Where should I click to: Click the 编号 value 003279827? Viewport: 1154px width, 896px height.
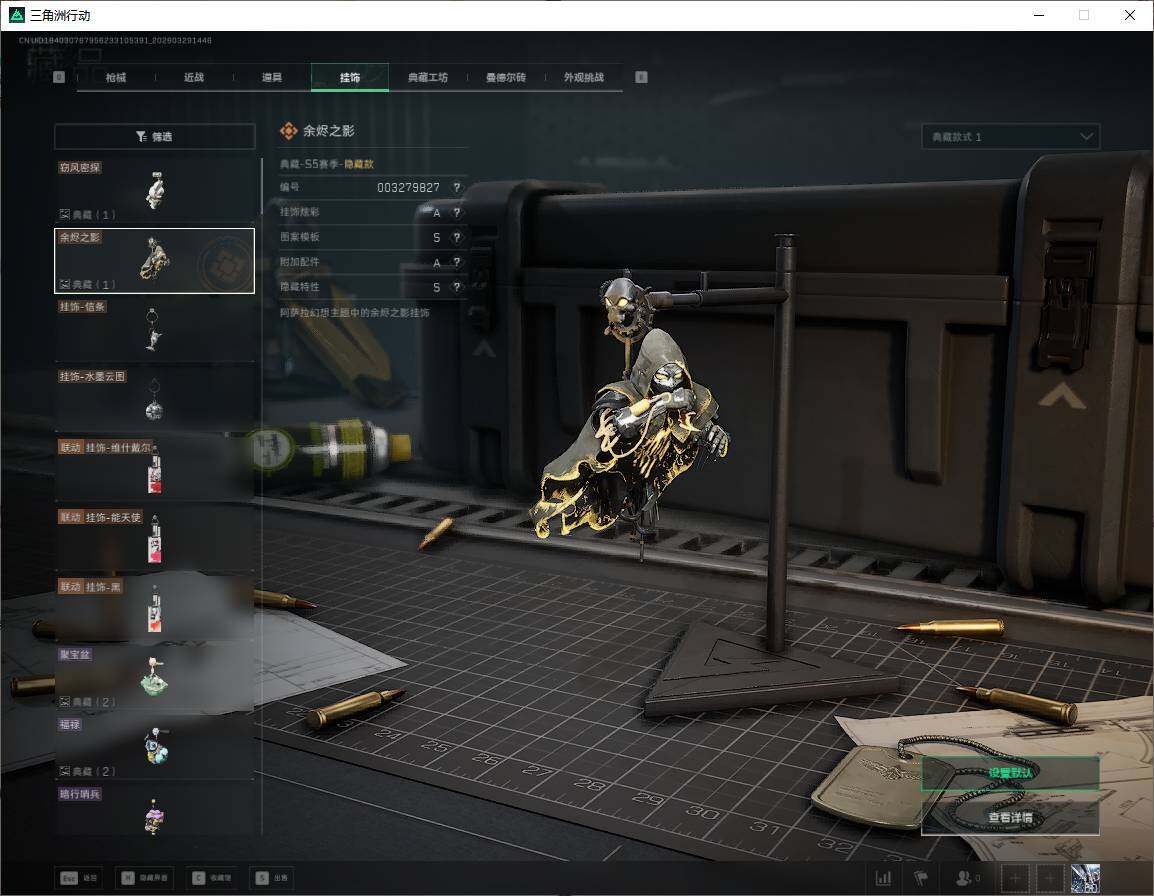point(408,188)
